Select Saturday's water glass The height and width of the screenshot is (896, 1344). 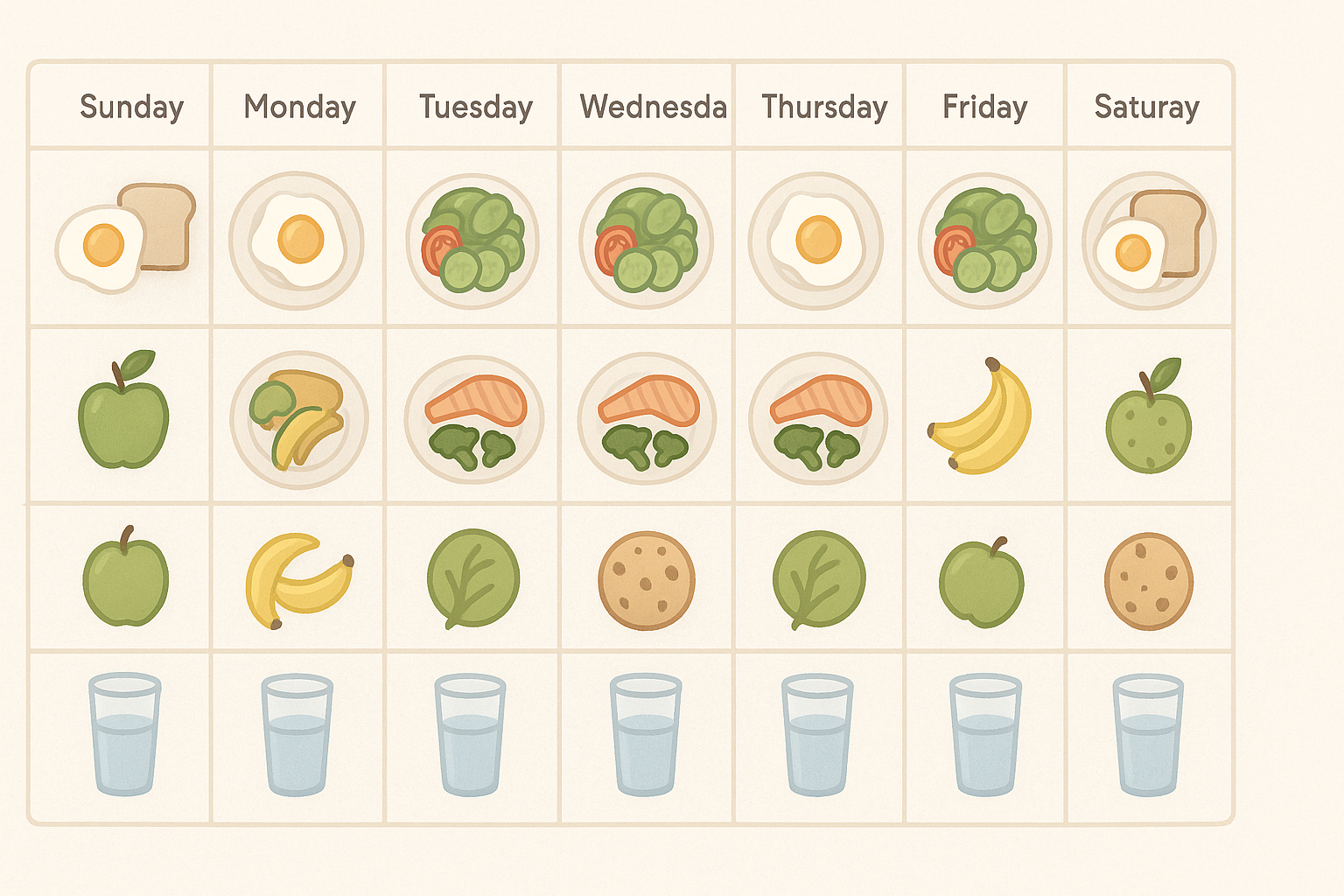[1148, 733]
